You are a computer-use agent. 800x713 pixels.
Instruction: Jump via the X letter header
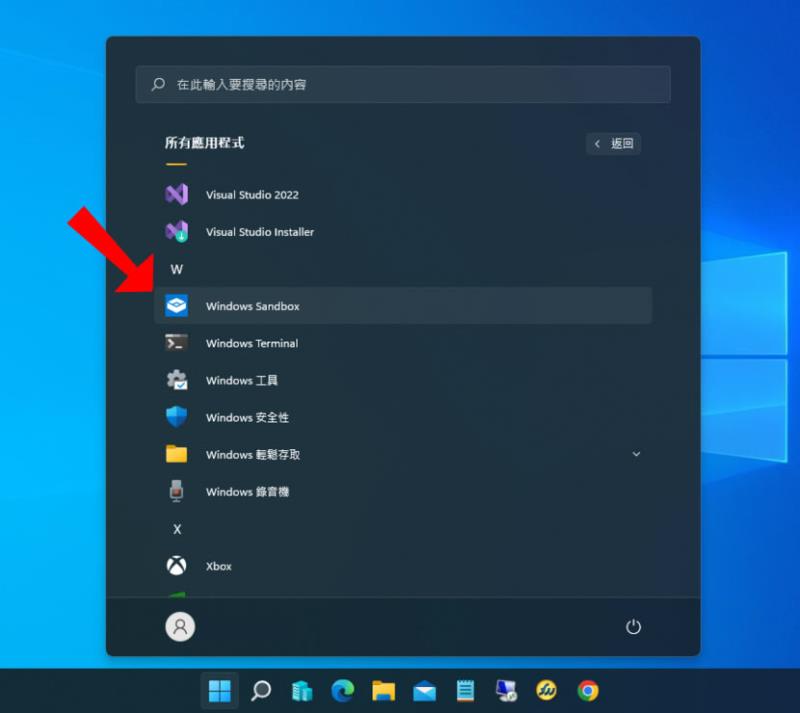(177, 529)
